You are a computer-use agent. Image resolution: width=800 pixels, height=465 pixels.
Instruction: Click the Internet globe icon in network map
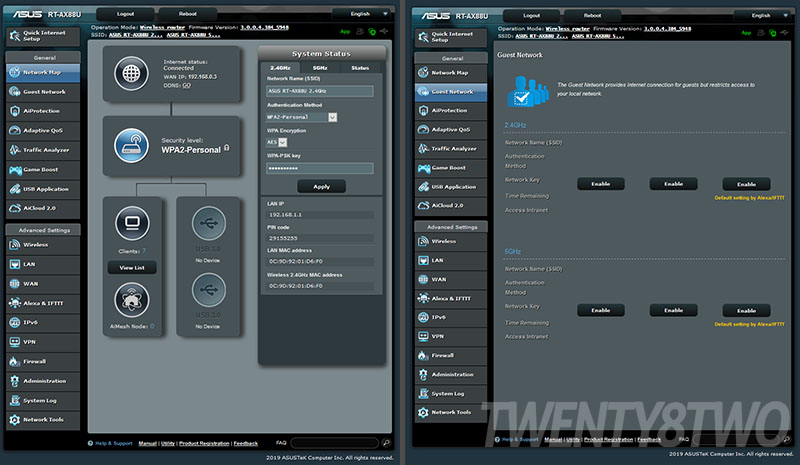[x=131, y=74]
